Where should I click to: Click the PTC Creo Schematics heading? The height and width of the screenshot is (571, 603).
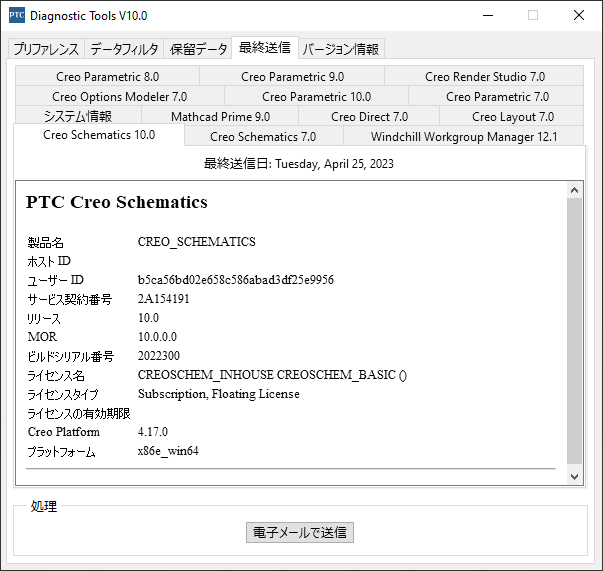(x=117, y=202)
